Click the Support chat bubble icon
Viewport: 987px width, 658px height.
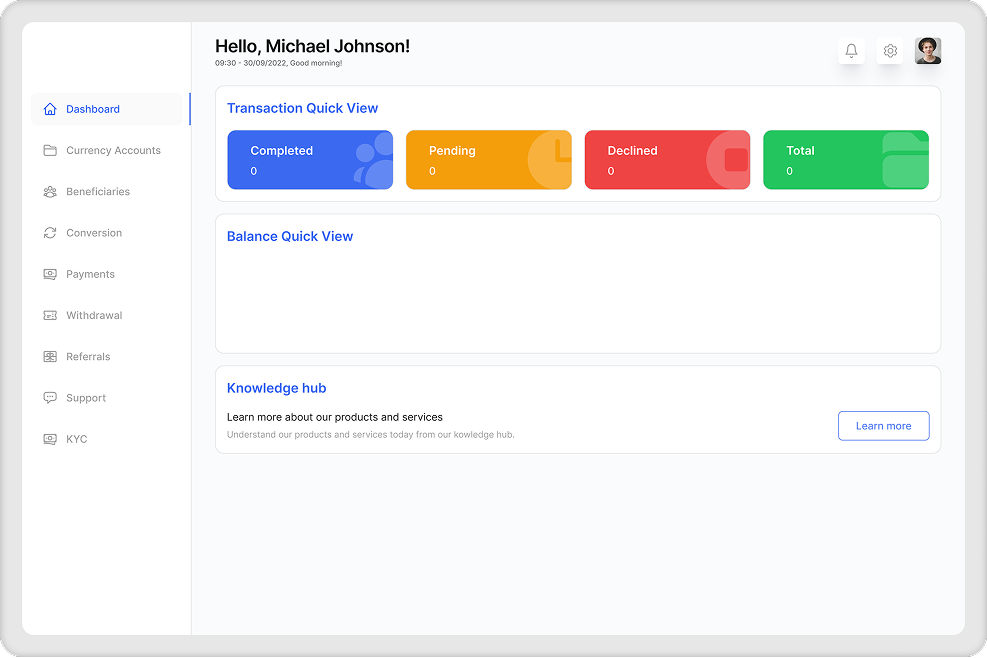(x=50, y=398)
